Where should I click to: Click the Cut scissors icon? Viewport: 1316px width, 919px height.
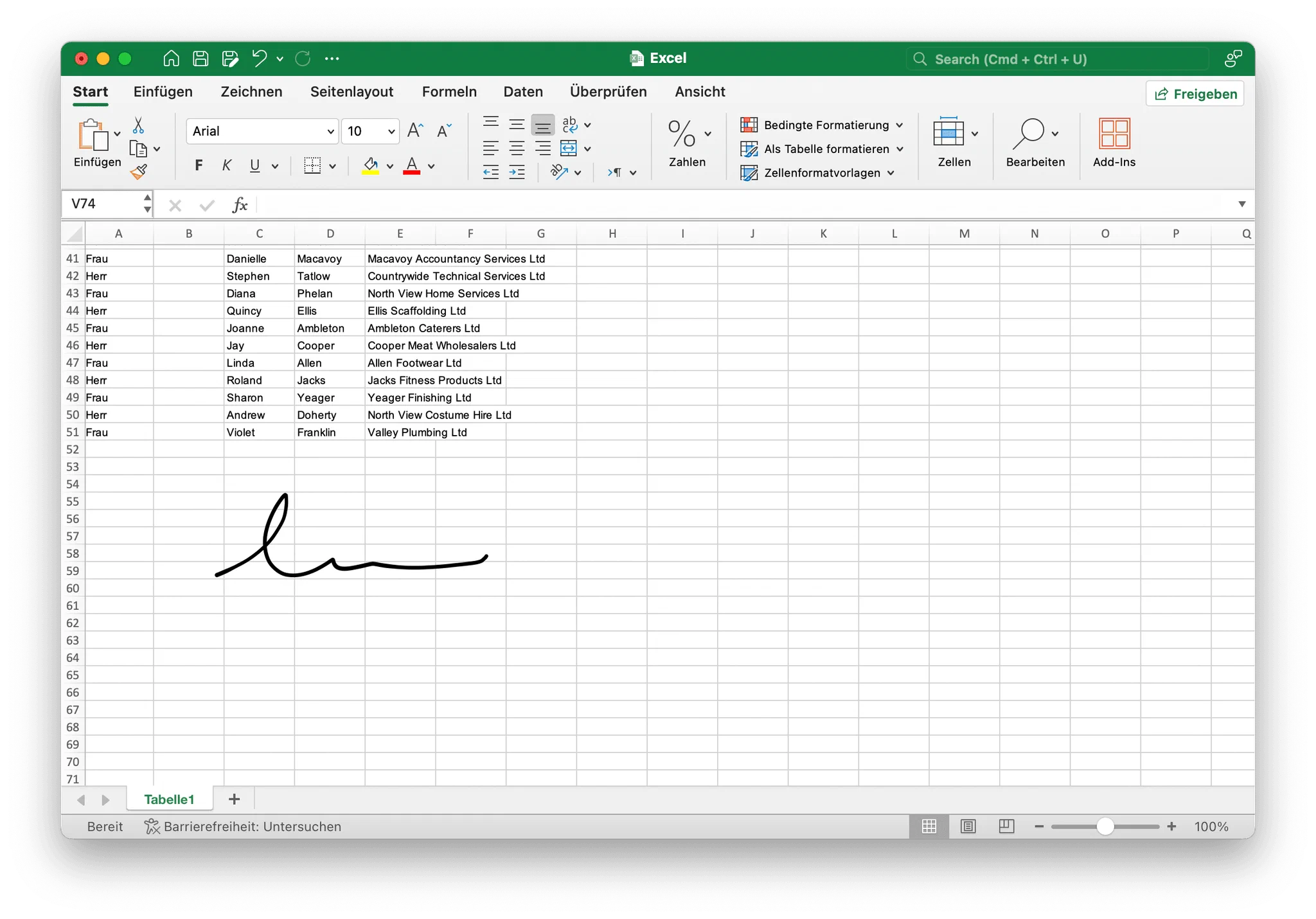coord(138,125)
